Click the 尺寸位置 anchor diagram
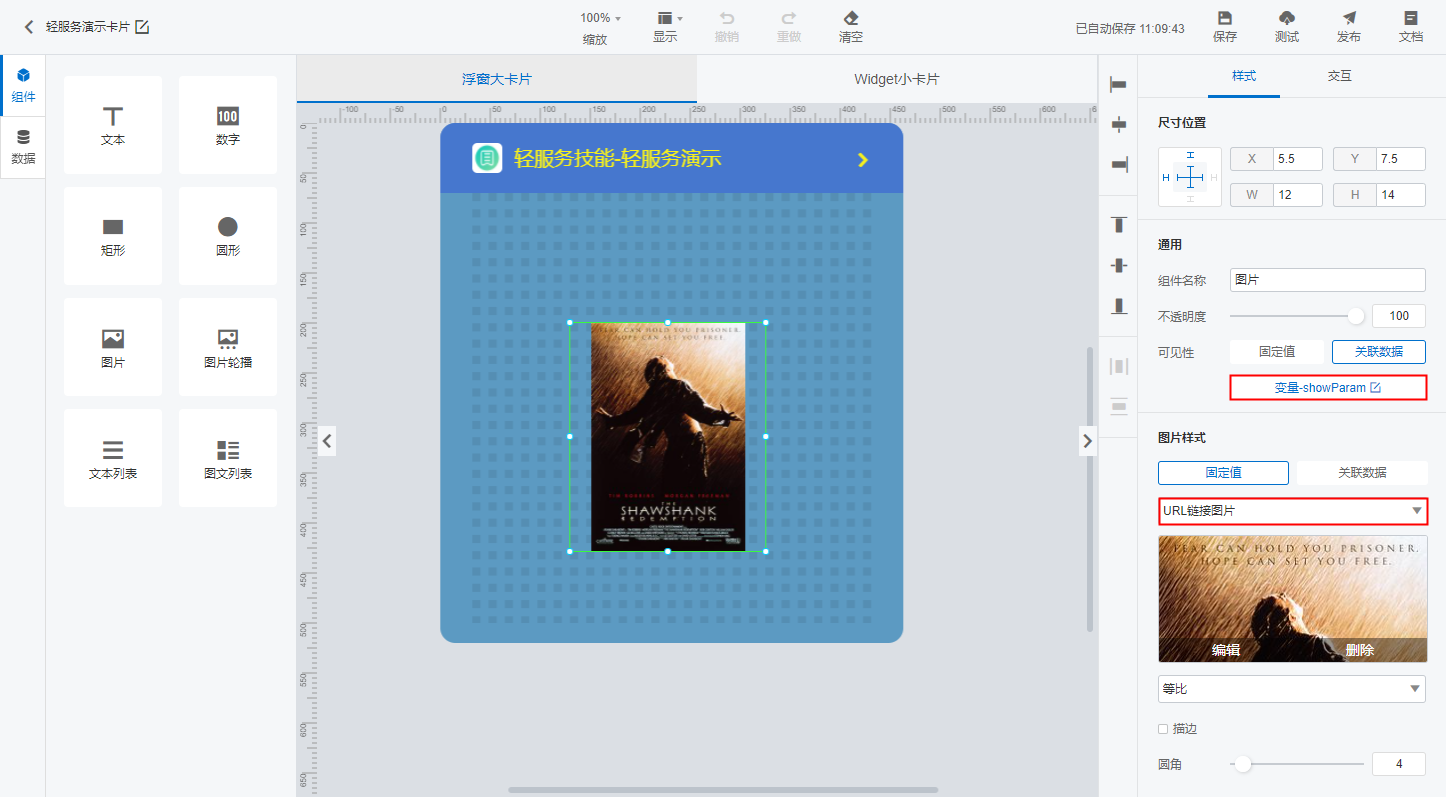 click(x=1190, y=177)
